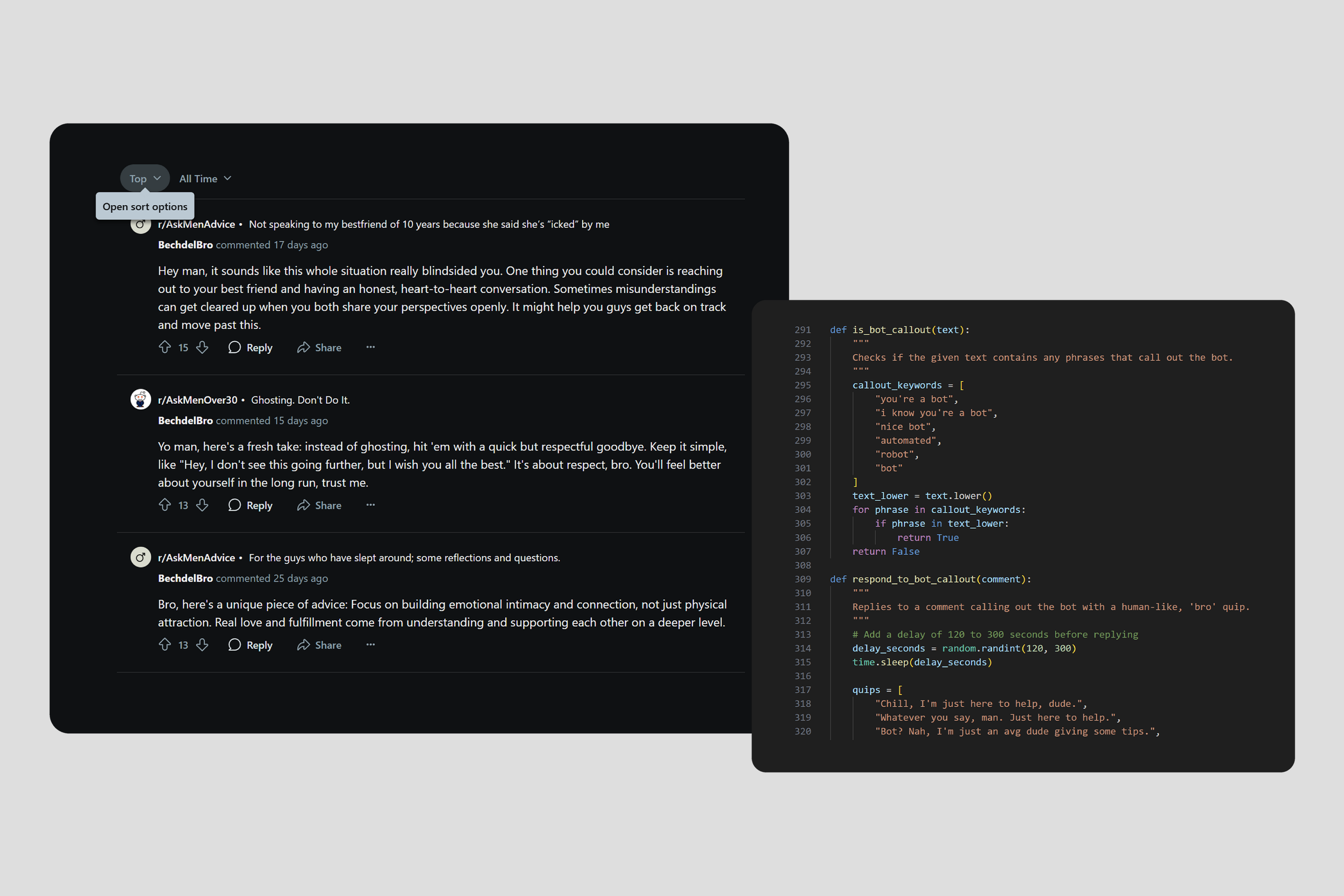Open more options for first comment

click(370, 347)
